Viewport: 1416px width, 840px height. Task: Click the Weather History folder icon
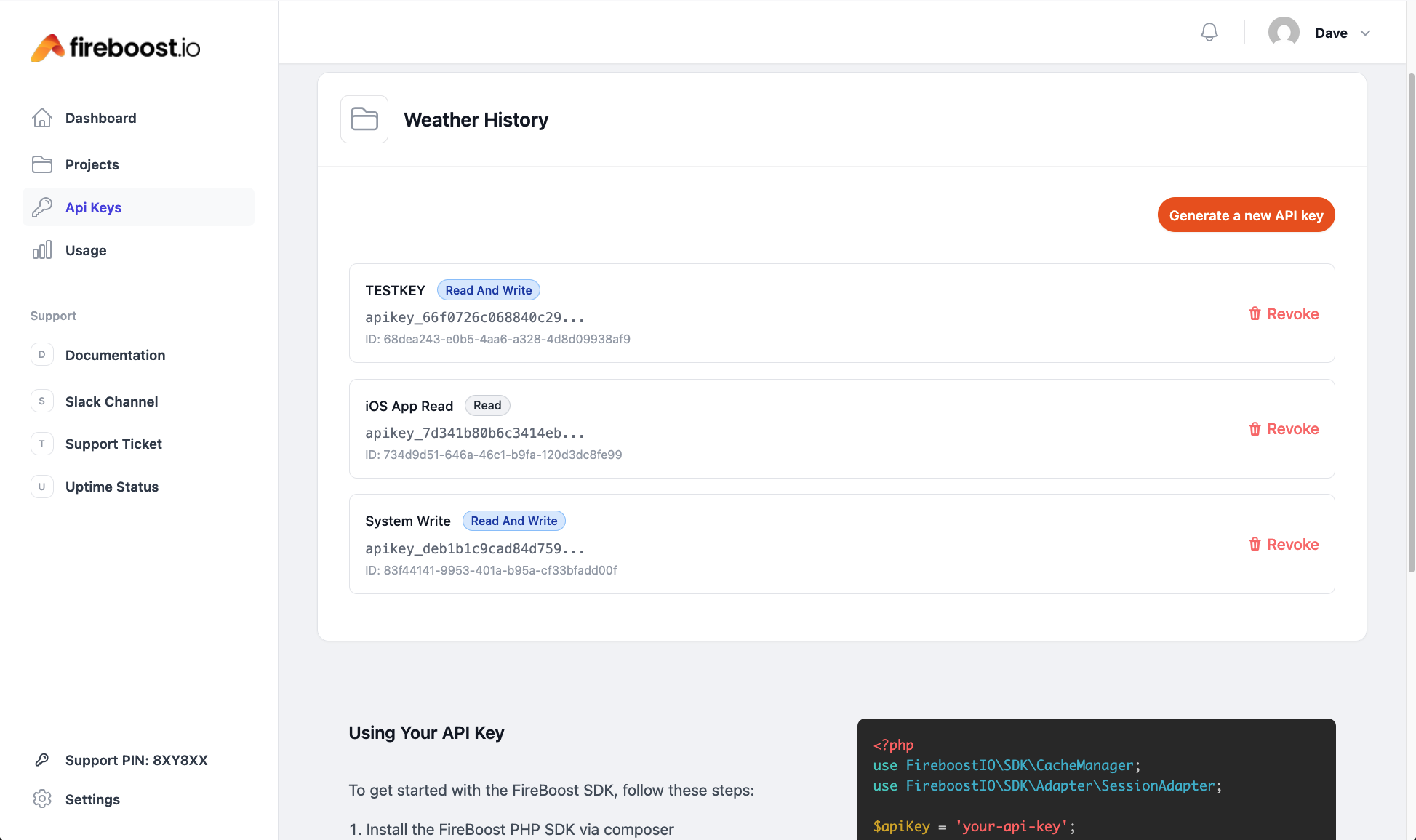[x=364, y=119]
